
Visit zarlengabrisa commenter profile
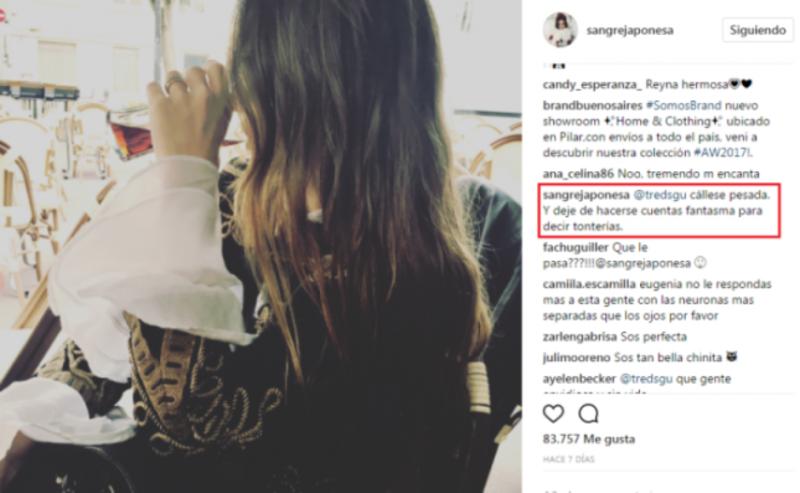pos(580,337)
